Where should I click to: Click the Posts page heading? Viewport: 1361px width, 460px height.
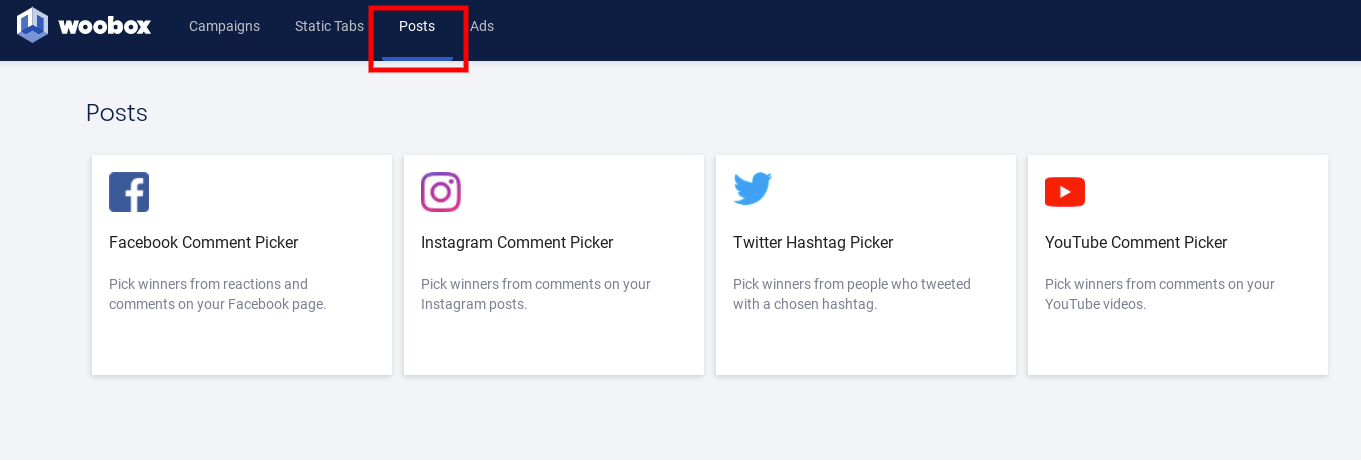[117, 113]
